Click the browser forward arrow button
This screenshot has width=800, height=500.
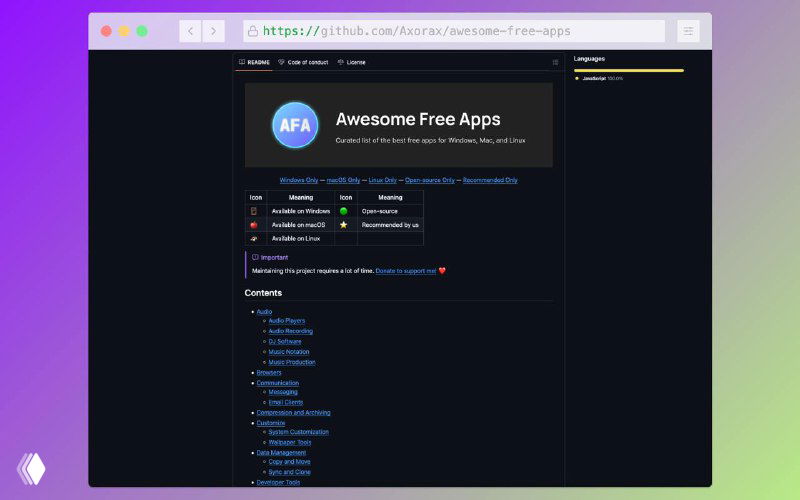coord(213,31)
